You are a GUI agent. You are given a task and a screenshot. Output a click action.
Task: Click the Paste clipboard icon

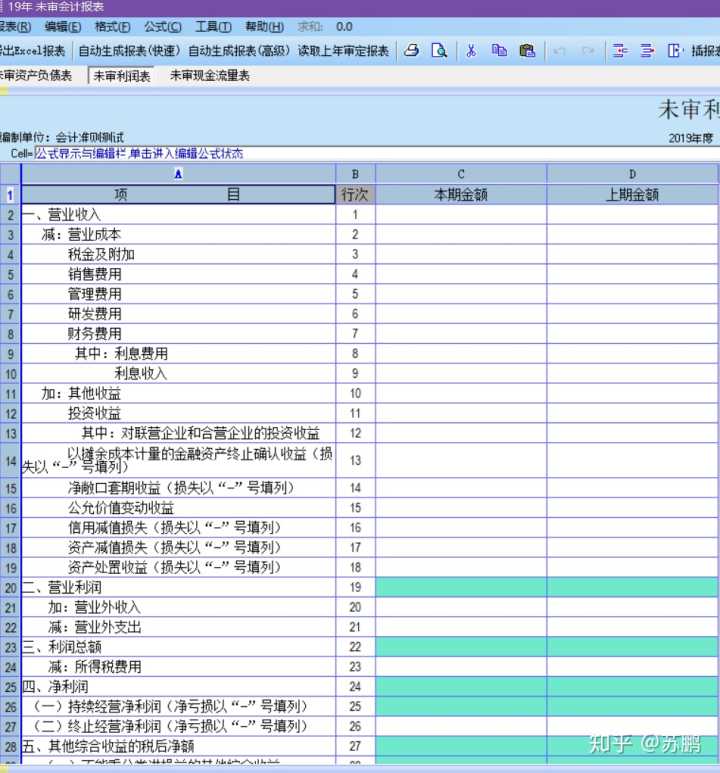pos(527,50)
